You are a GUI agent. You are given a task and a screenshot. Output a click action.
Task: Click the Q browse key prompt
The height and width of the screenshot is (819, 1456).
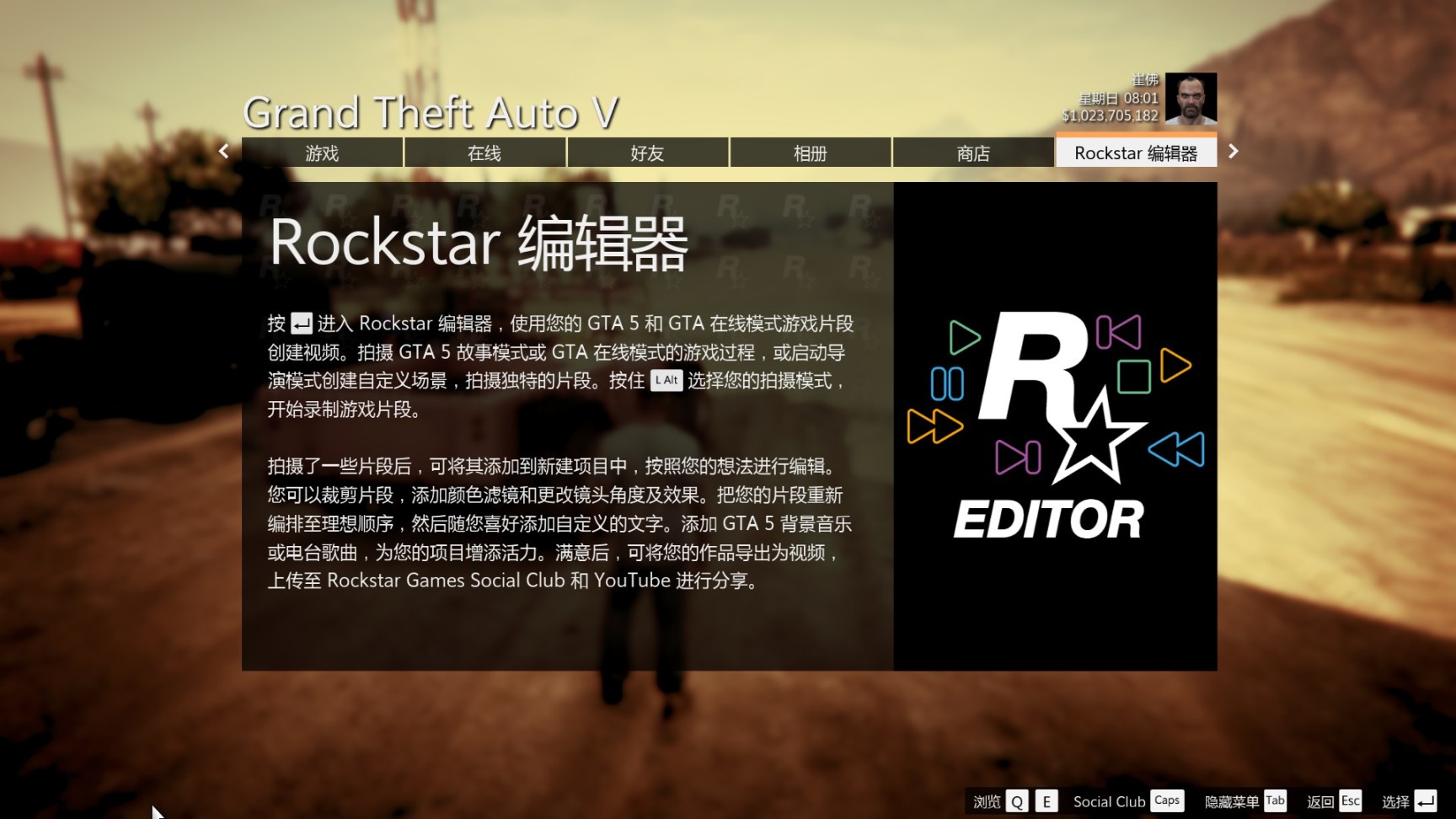tap(1017, 801)
